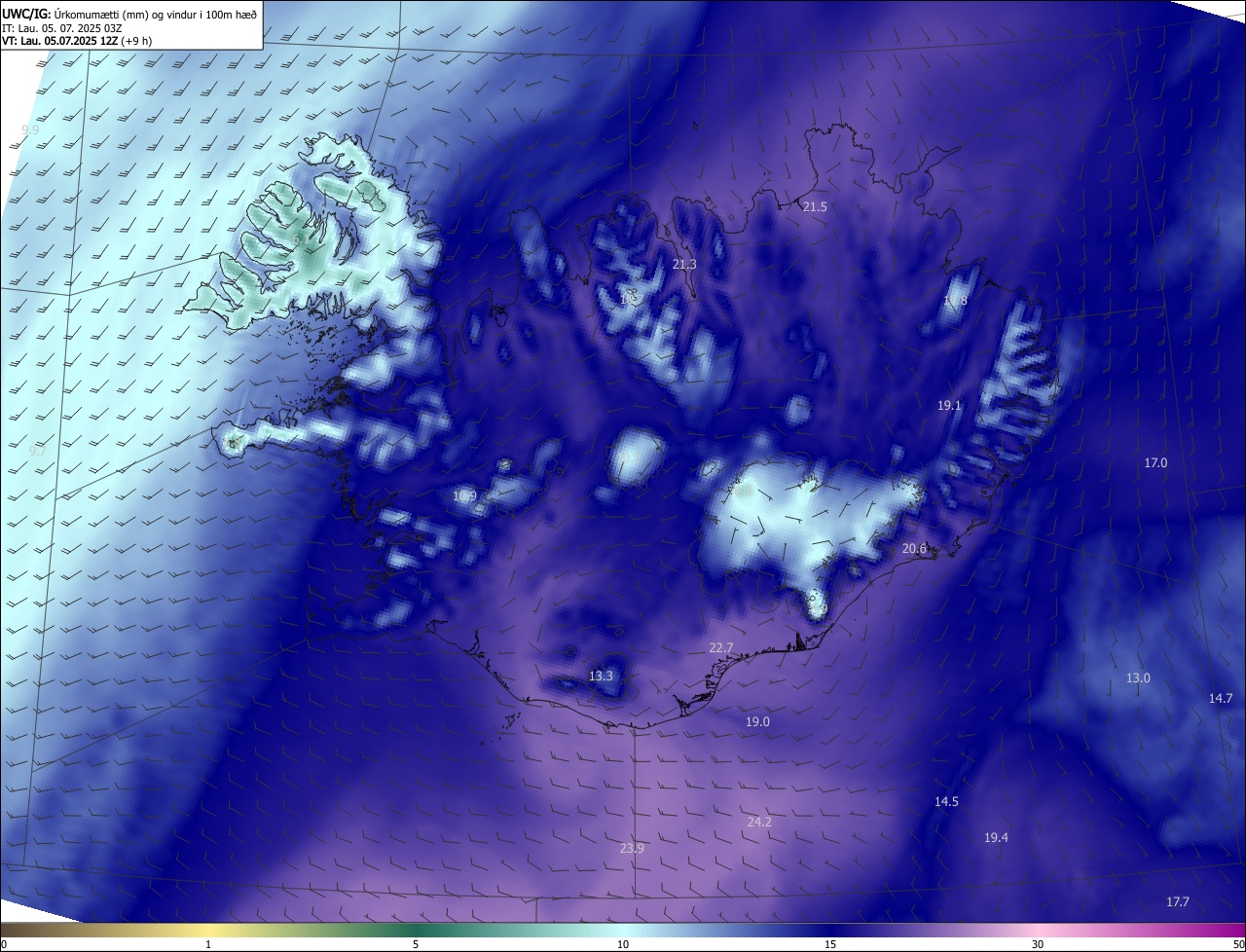Viewport: 1246px width, 952px height.
Task: Click the 'VT: Lau. 05.07.2025 12Z (+9 h)' line
Action: (76, 41)
